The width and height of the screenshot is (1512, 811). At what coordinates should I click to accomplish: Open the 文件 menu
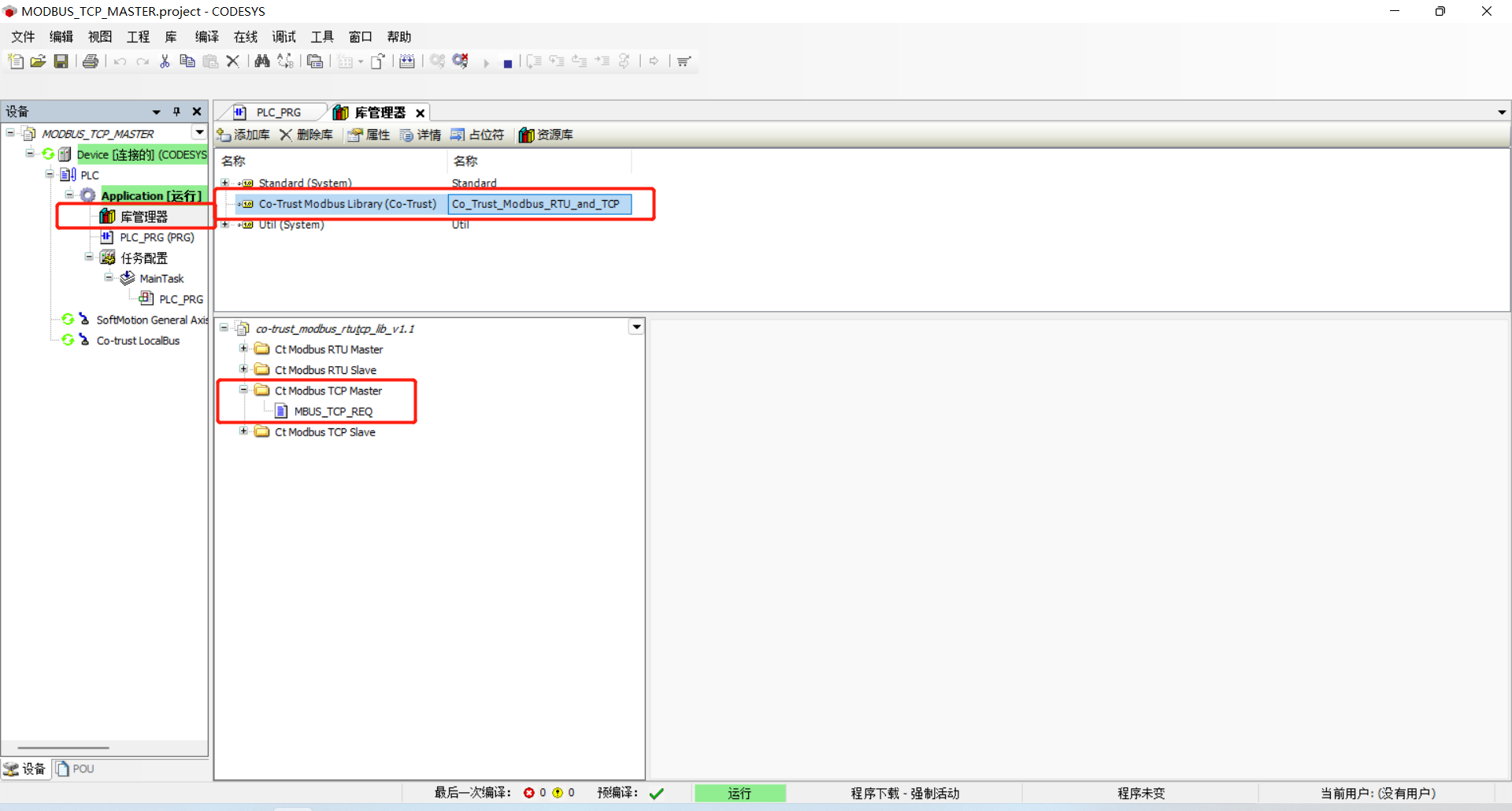(x=23, y=37)
